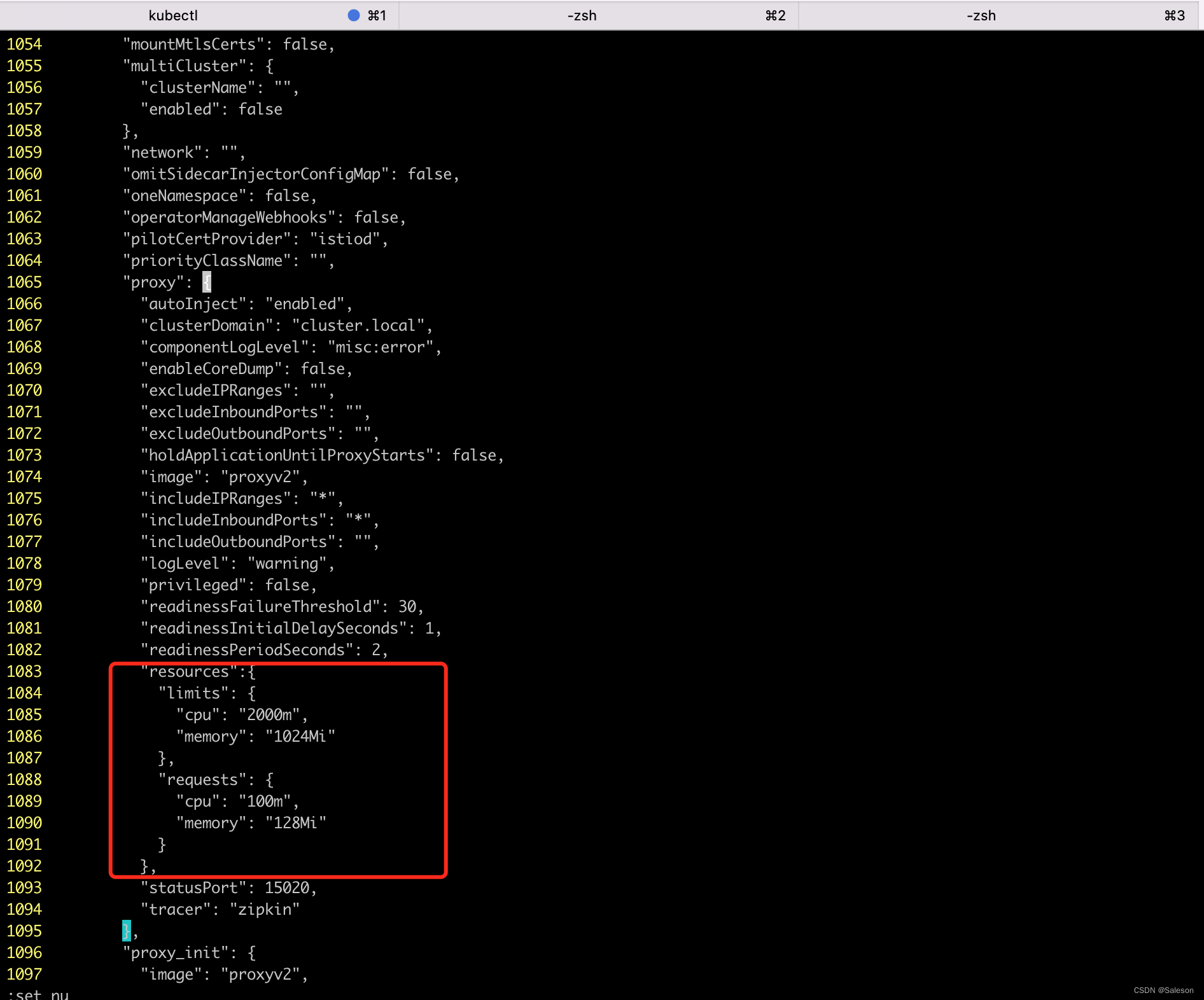Click "multiCluster" key on line 1055
Screen dimensions: 1204x1000
click(x=189, y=66)
